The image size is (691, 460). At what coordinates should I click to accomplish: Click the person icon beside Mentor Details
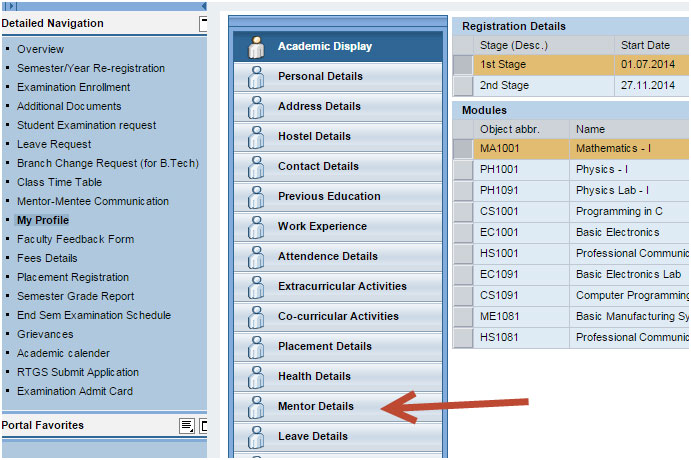[x=255, y=407]
